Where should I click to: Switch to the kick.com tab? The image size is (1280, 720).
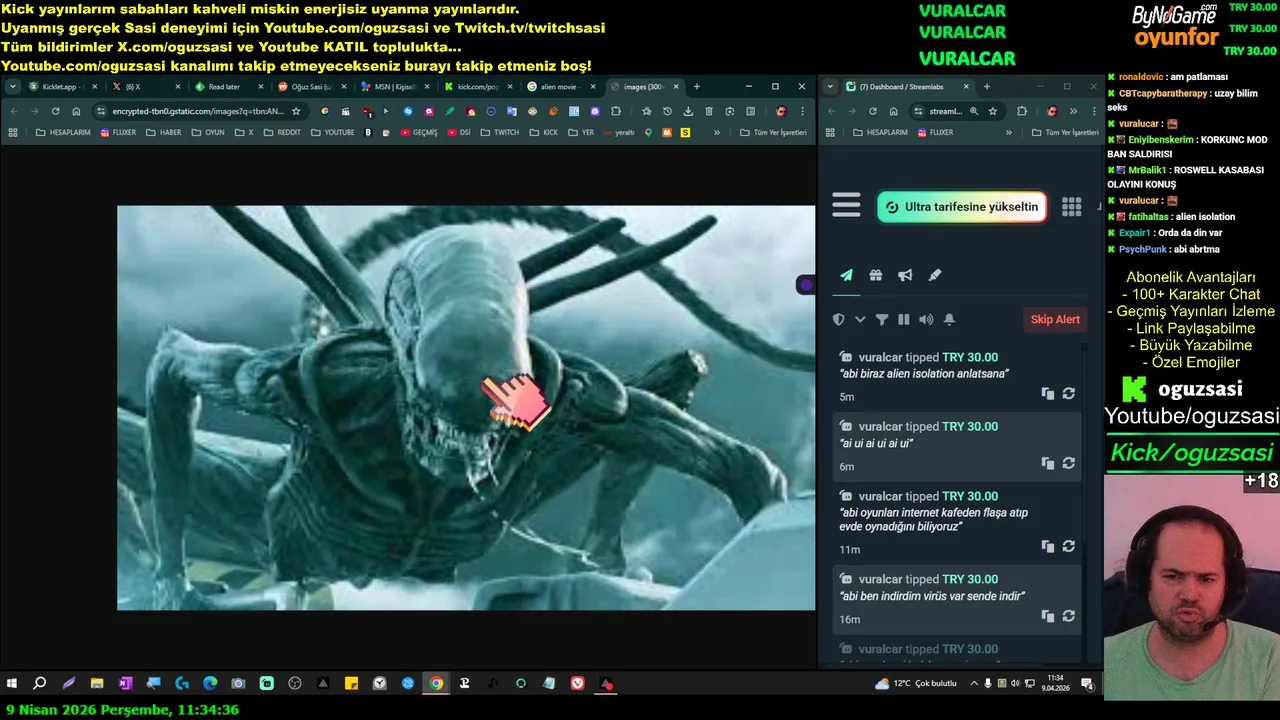click(x=477, y=87)
